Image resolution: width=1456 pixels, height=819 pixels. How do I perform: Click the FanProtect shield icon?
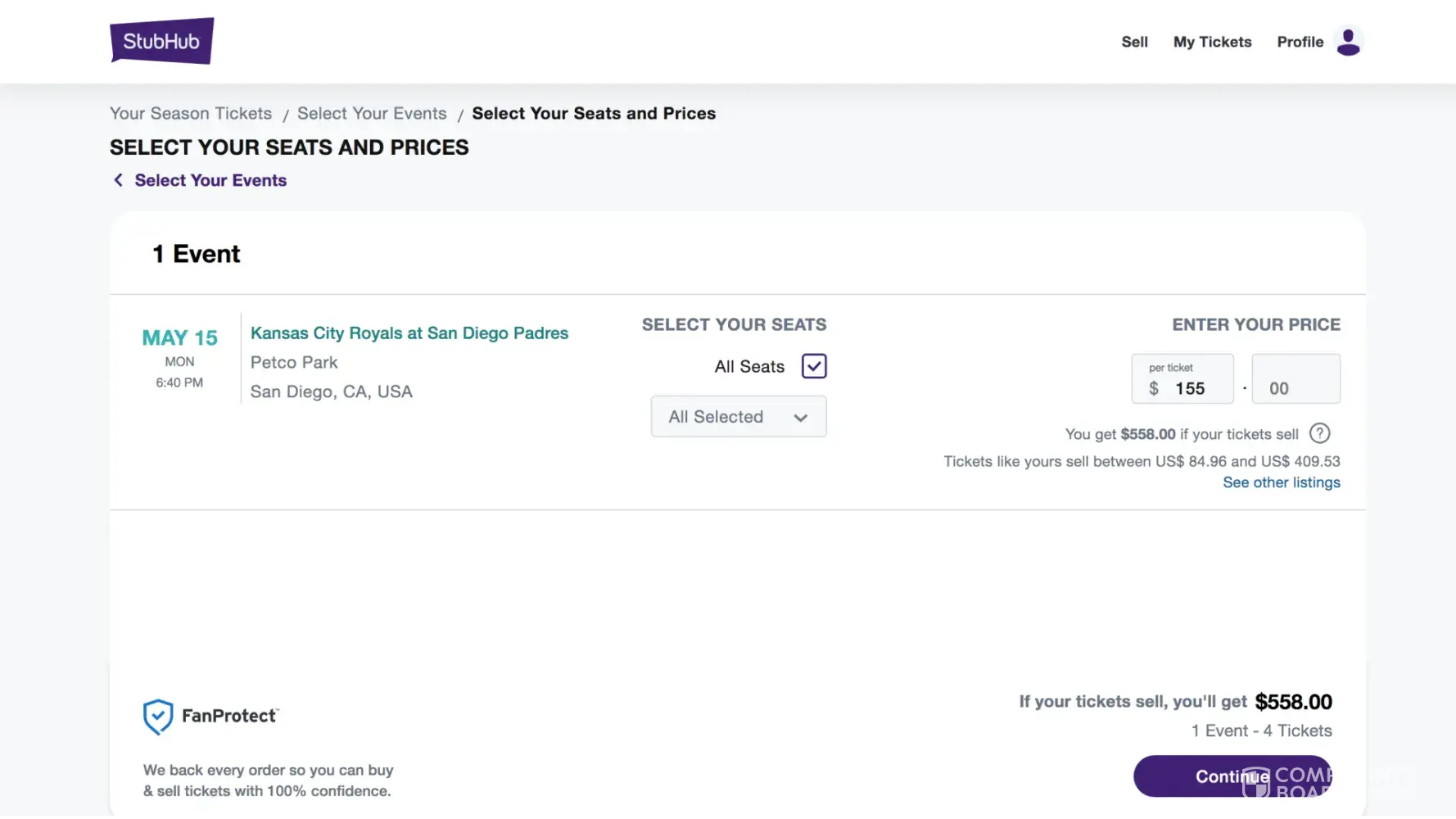[158, 717]
